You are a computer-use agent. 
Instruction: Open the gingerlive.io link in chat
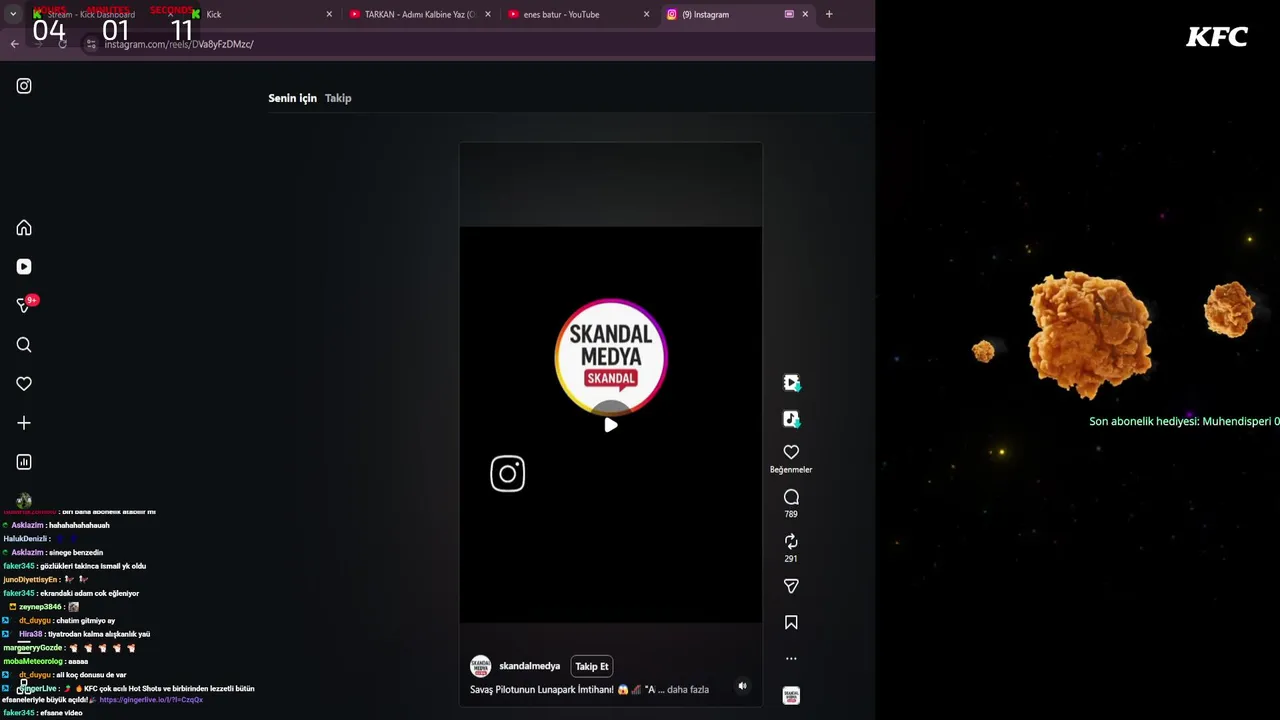coord(150,700)
